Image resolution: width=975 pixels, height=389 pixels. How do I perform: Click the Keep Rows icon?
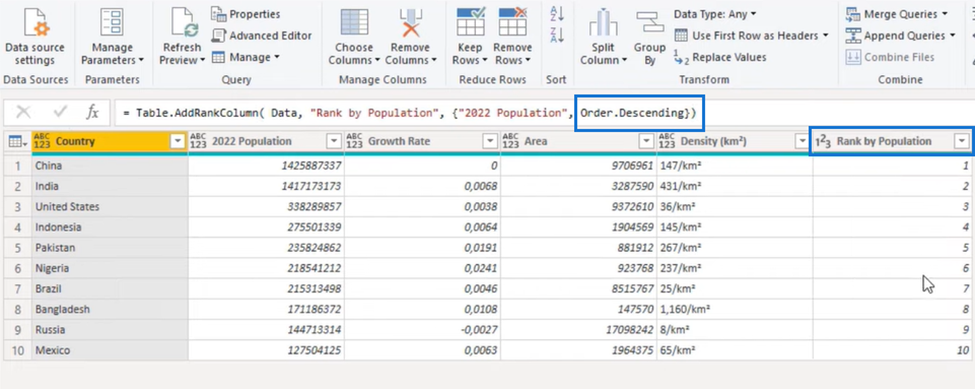click(x=471, y=21)
